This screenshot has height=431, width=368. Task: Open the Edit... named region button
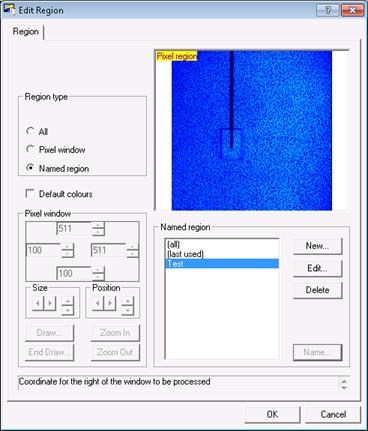[317, 268]
